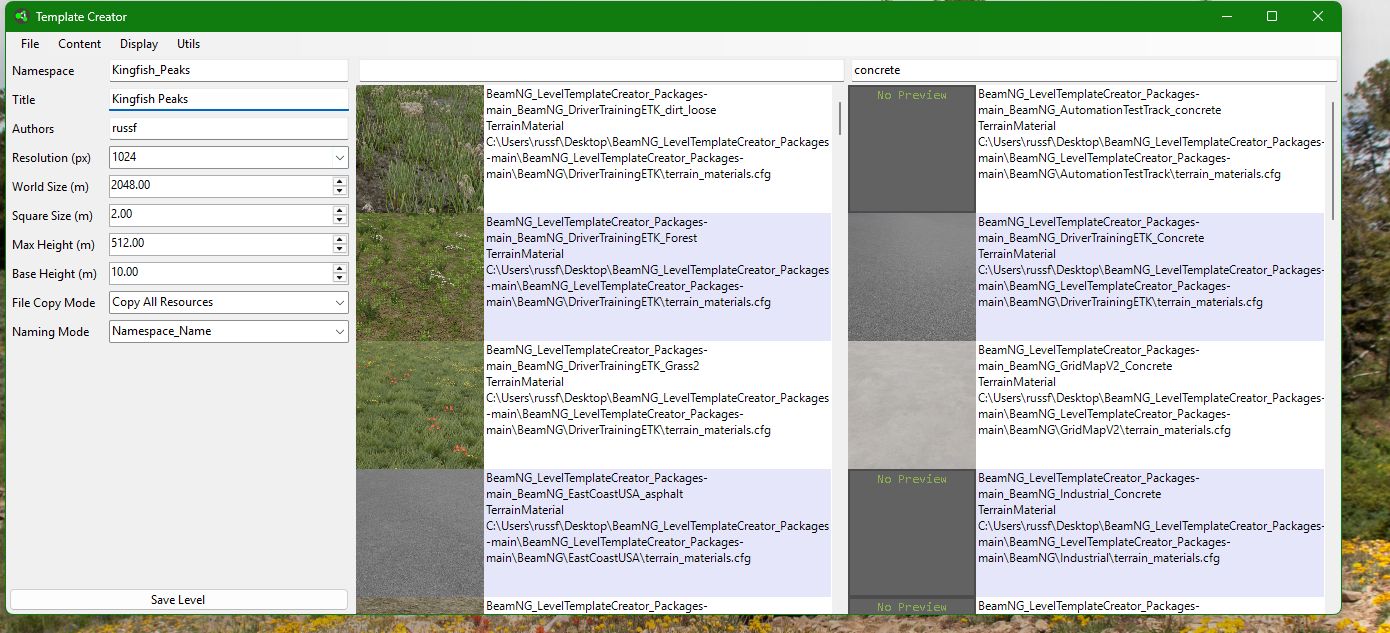Viewport: 1390px width, 633px height.
Task: Edit the Namespace field Kingfish_Peaks
Action: (x=228, y=71)
